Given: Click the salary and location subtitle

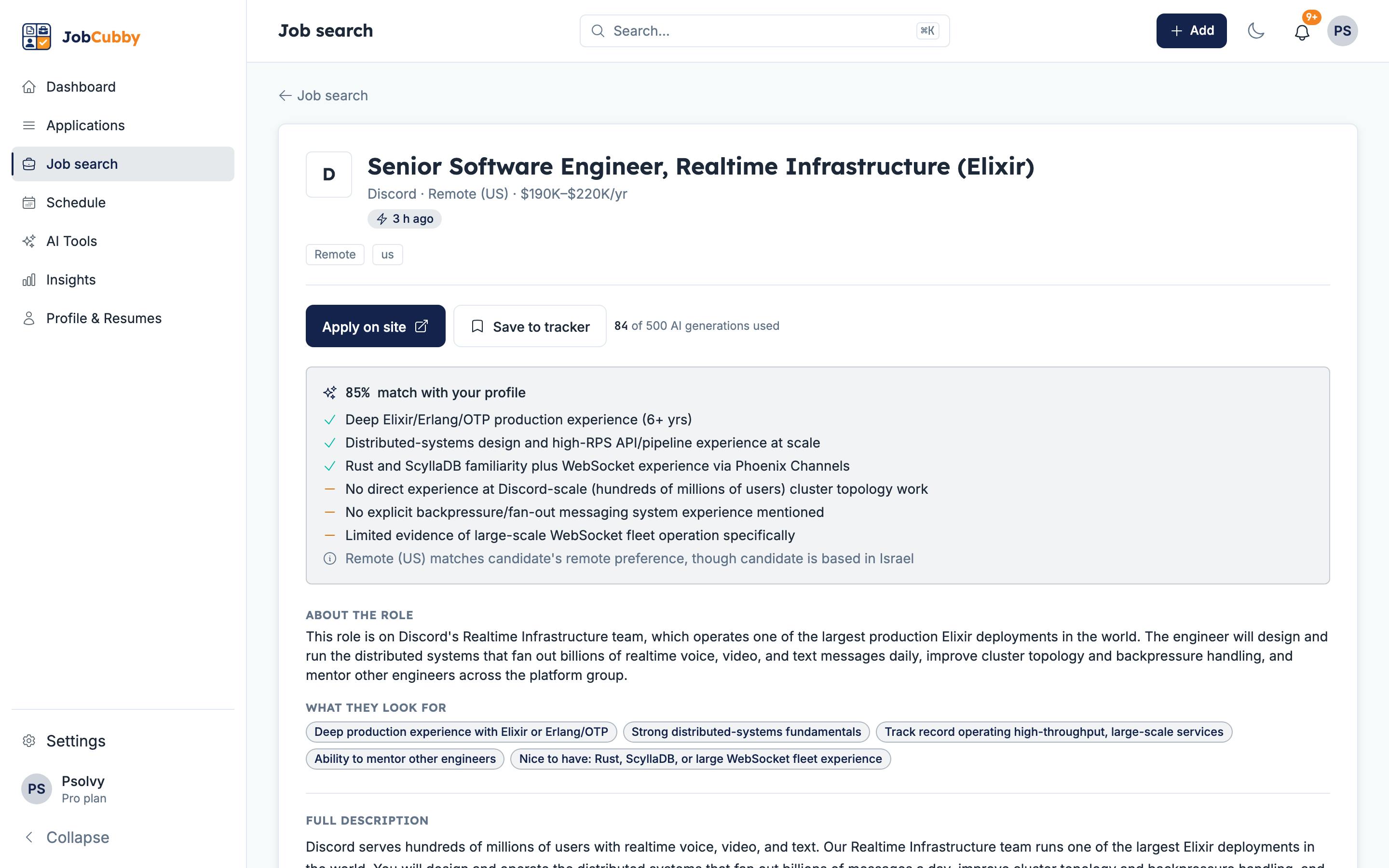Looking at the screenshot, I should (x=497, y=194).
